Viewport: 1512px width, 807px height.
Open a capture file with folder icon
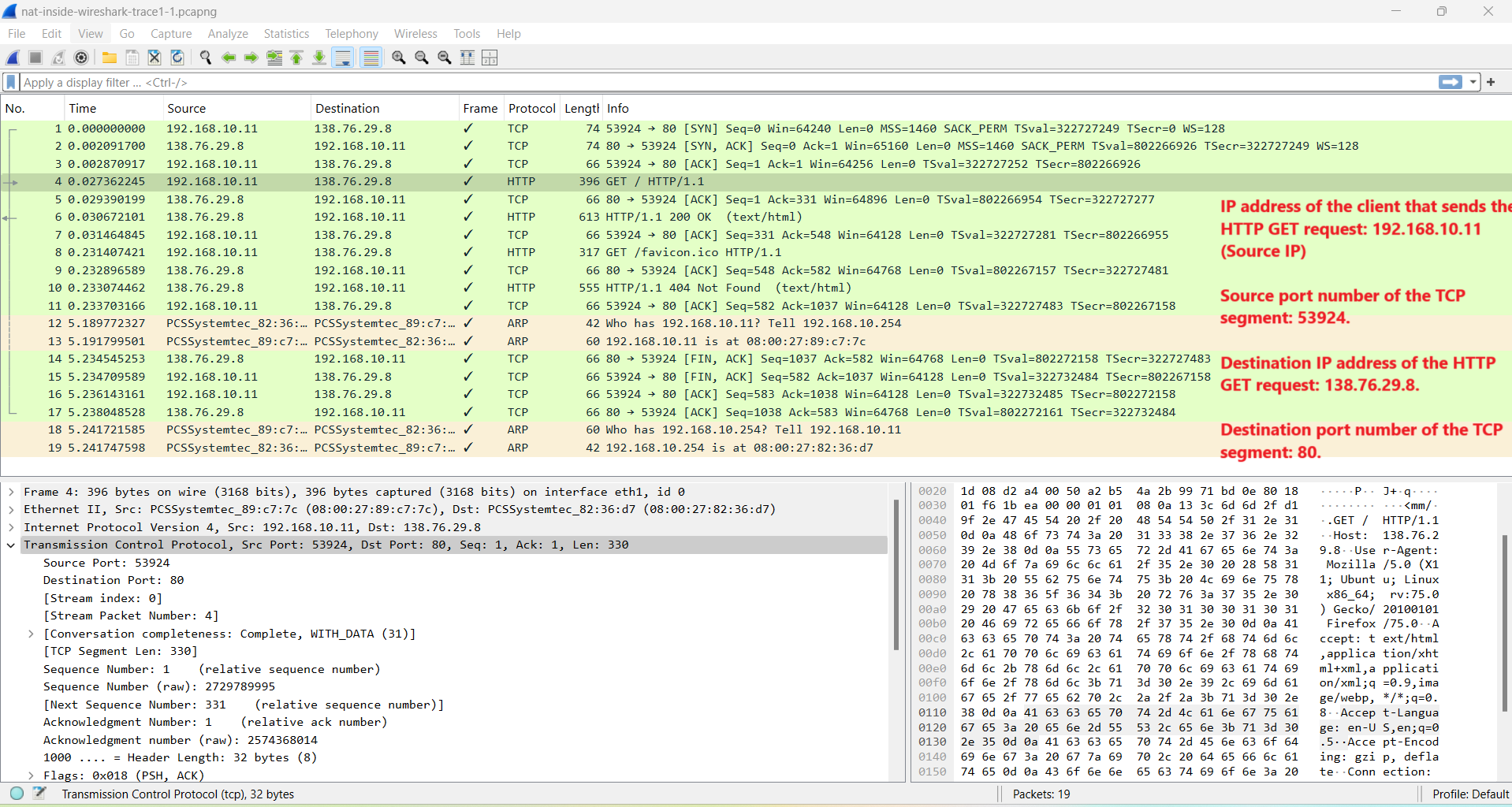click(110, 58)
